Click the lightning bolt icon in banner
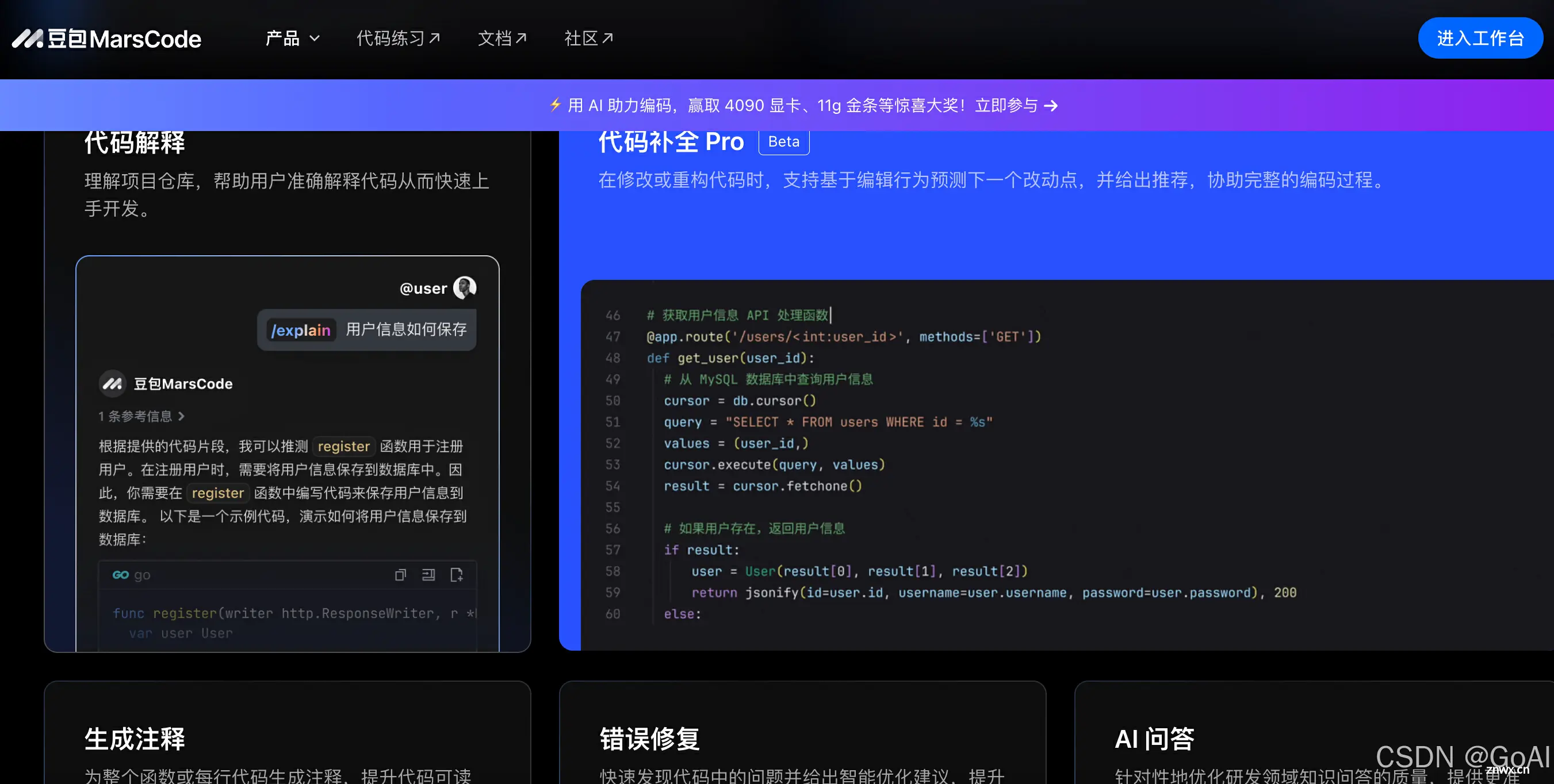1554x784 pixels. point(555,105)
